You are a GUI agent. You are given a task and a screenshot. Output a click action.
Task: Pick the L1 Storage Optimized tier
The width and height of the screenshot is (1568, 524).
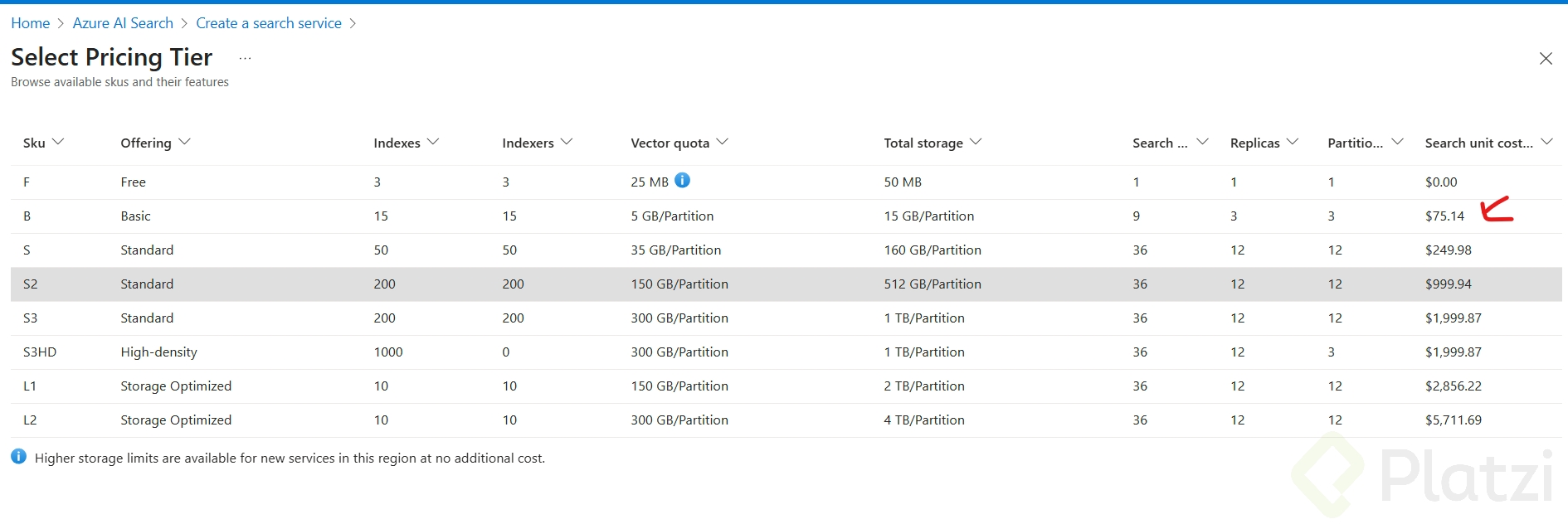(x=176, y=386)
